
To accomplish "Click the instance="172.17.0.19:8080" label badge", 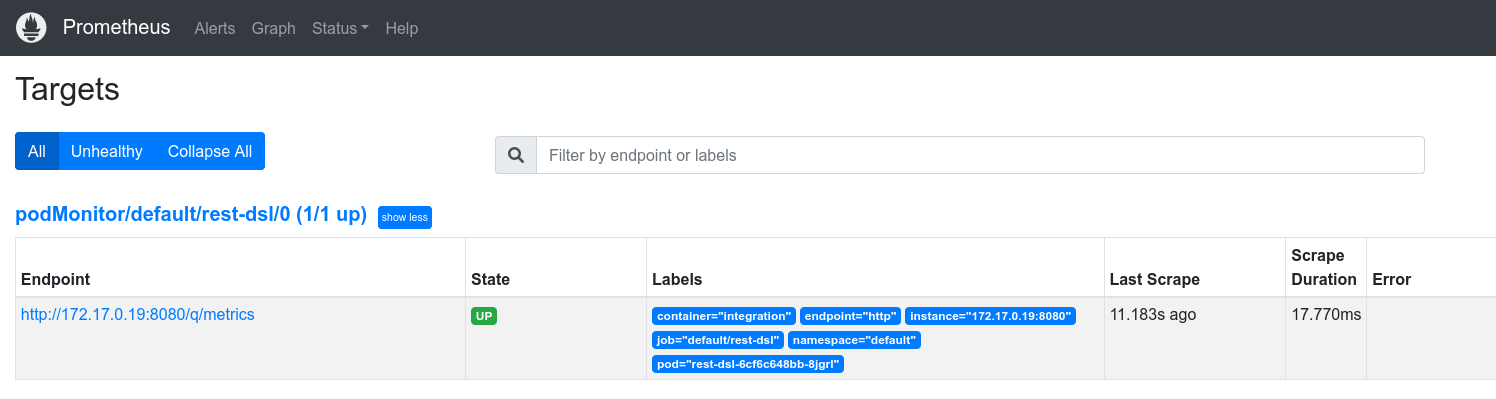I will coord(991,316).
